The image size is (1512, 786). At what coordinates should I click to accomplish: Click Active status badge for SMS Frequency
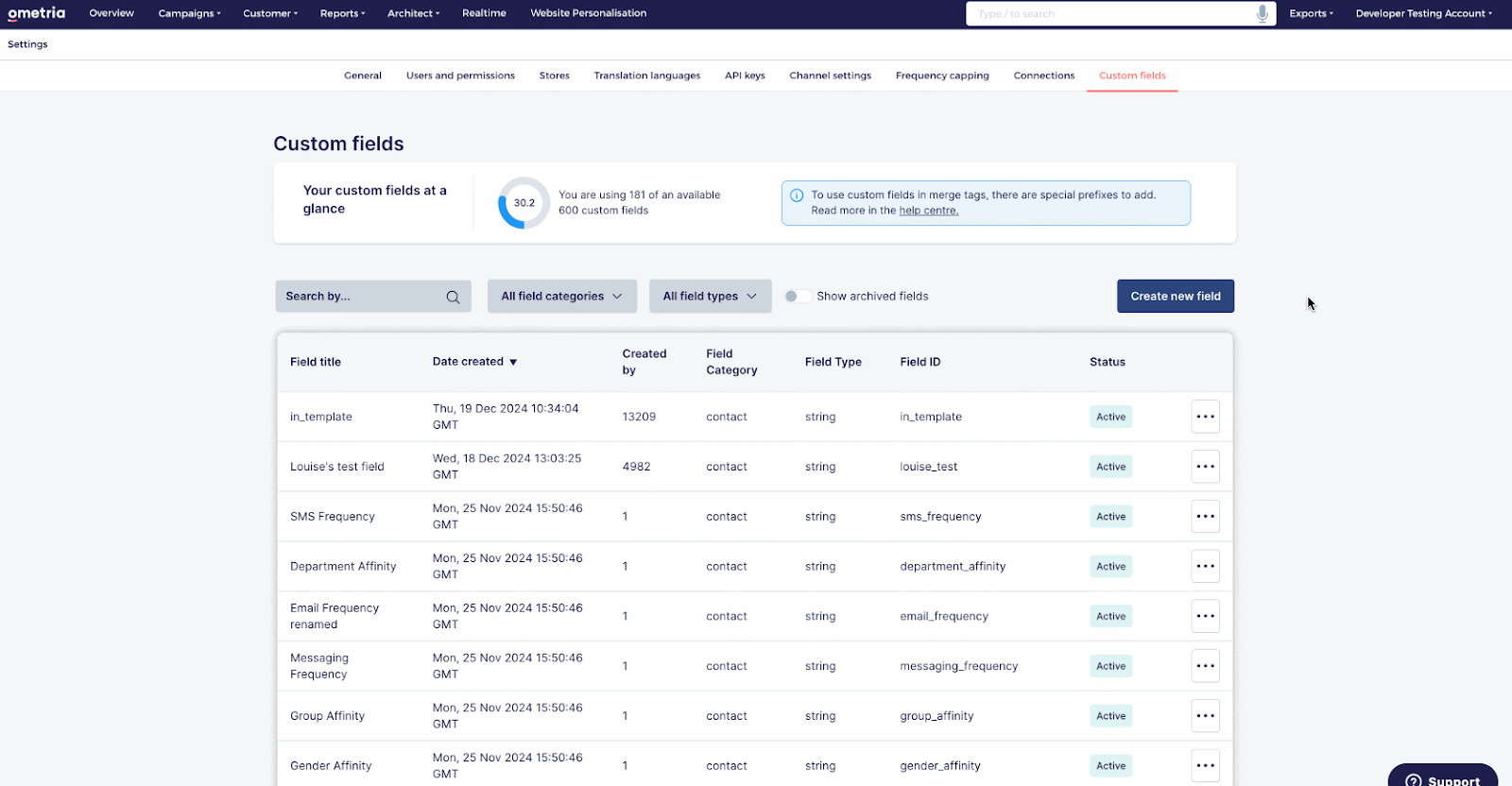coord(1110,517)
